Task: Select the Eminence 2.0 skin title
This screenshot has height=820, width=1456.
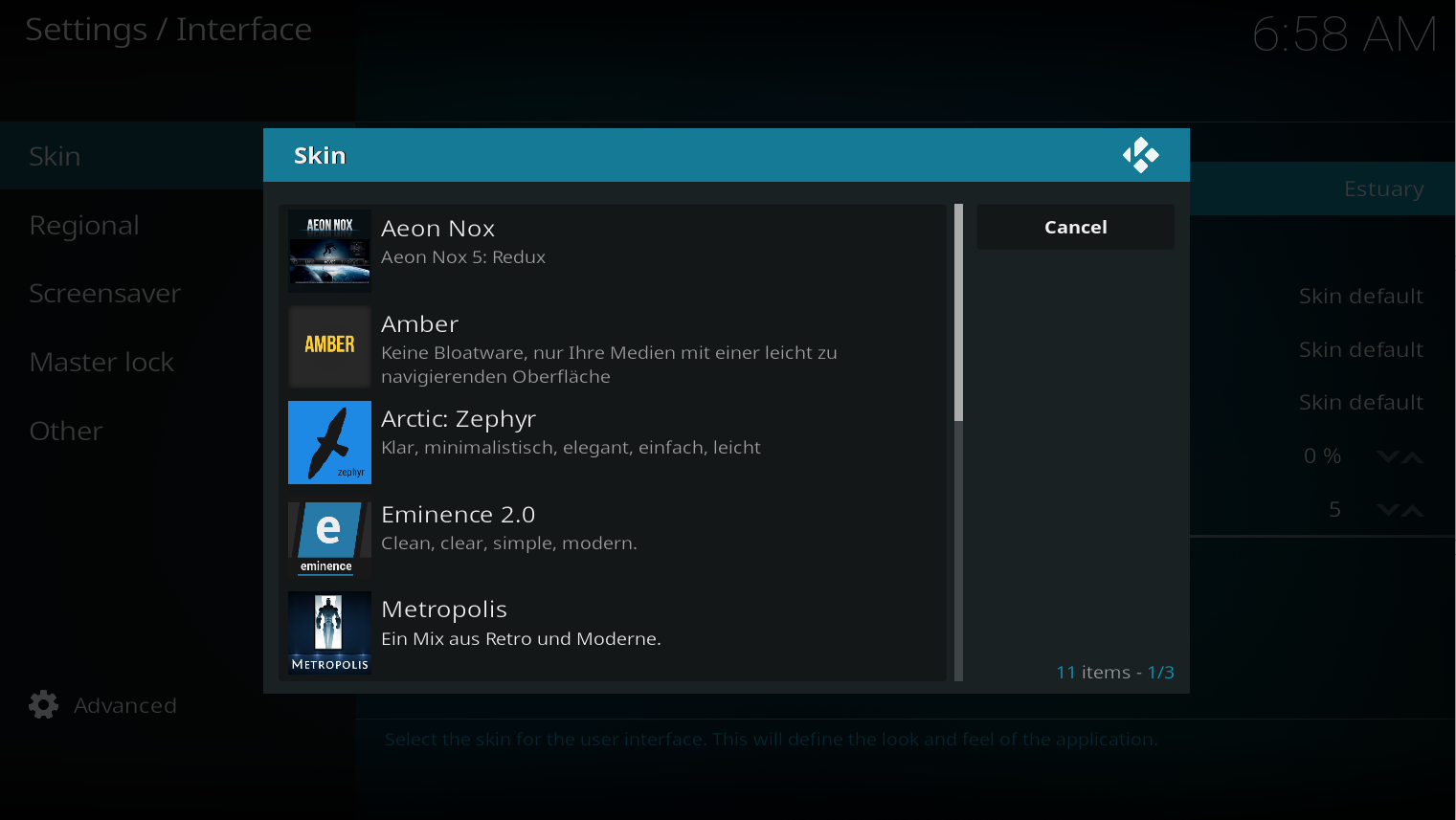Action: click(458, 515)
